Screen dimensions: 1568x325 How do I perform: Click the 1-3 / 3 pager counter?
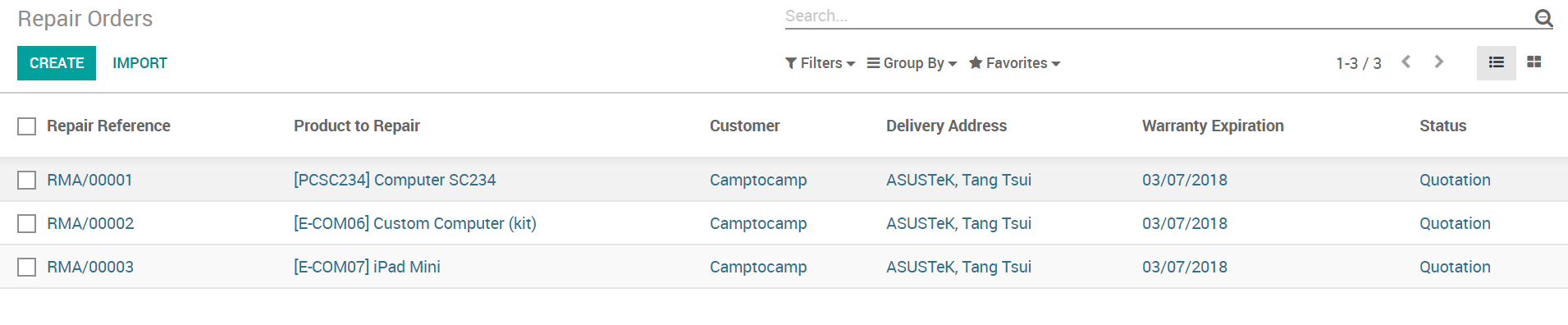pos(1359,63)
